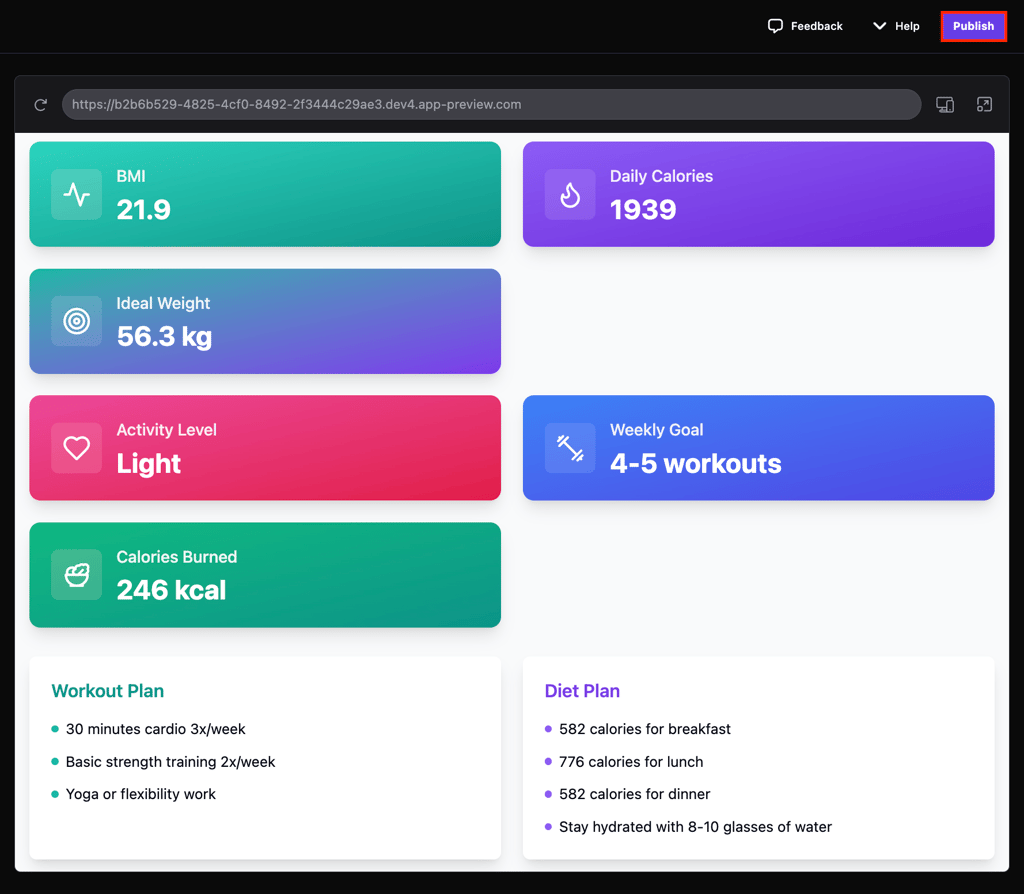Click 'Stay hydrated with 8-10 glasses' item

click(x=696, y=827)
